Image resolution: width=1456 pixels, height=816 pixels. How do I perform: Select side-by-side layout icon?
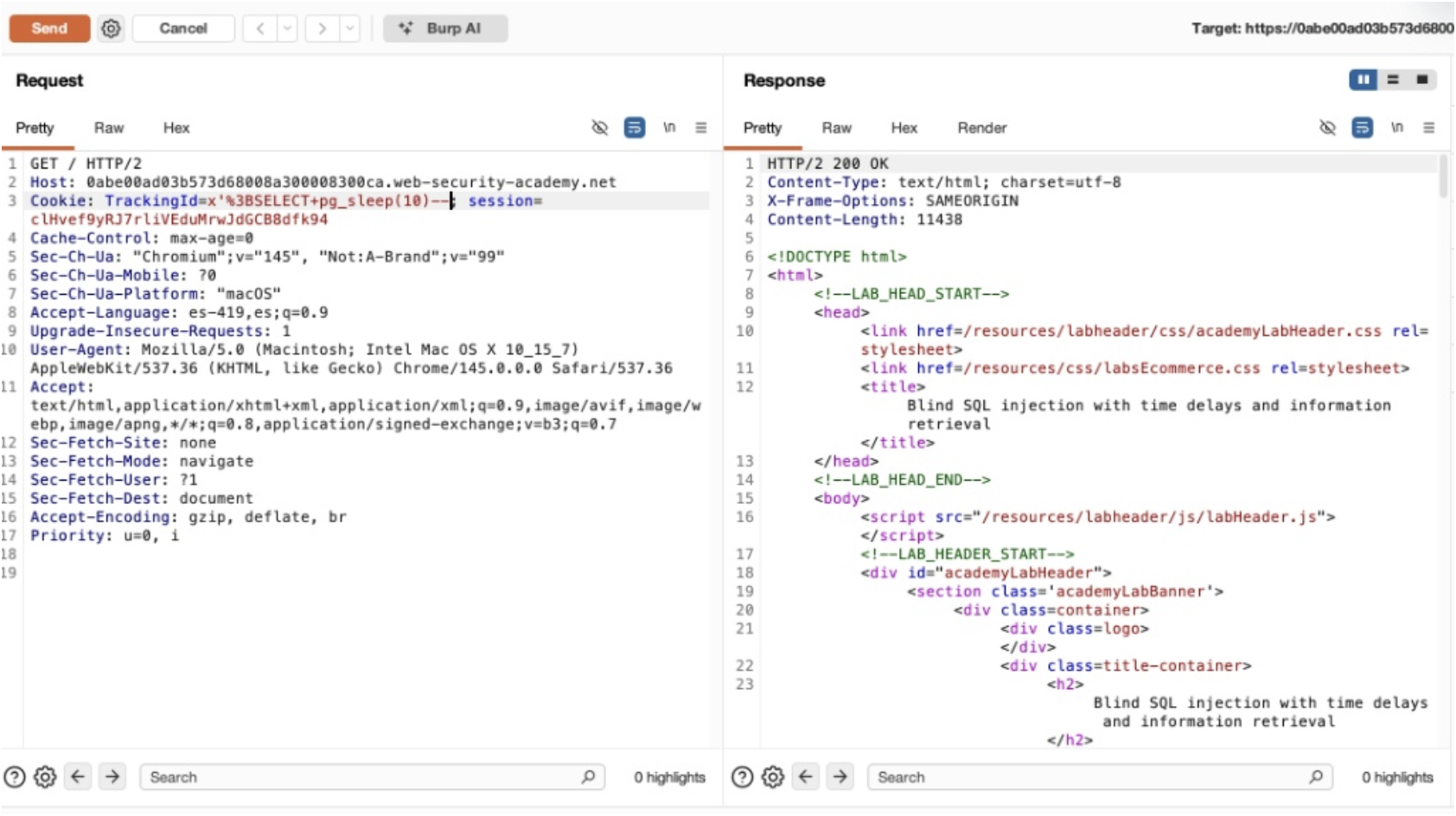1363,80
